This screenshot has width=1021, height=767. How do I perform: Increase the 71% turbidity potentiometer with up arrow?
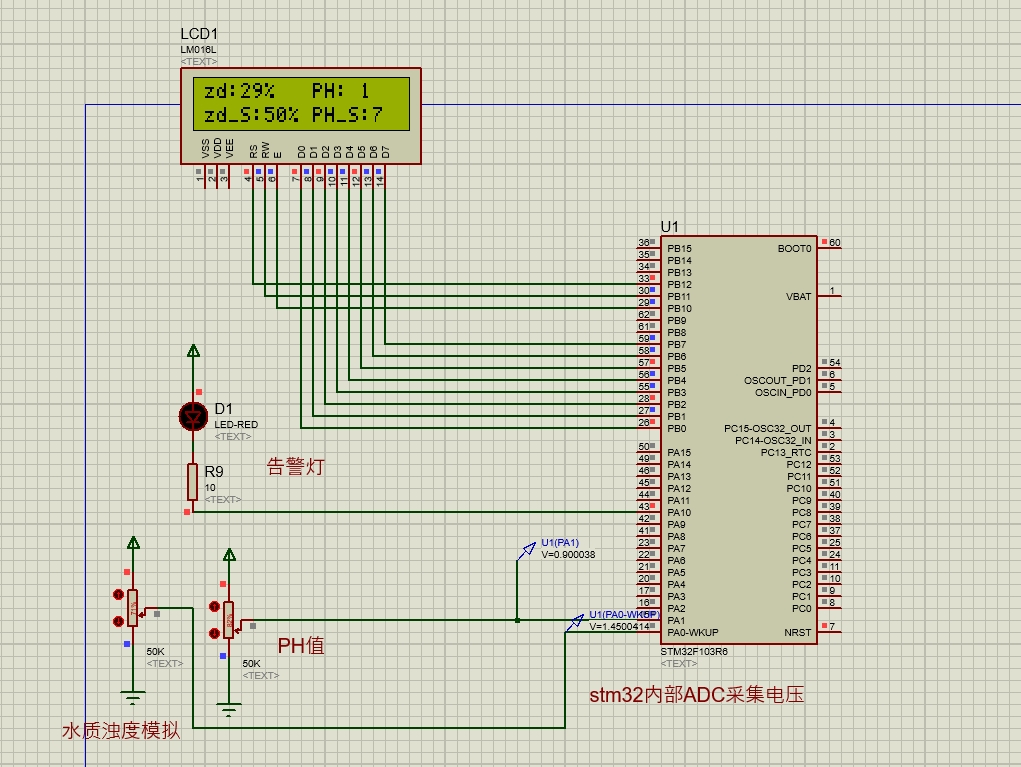coord(118,594)
